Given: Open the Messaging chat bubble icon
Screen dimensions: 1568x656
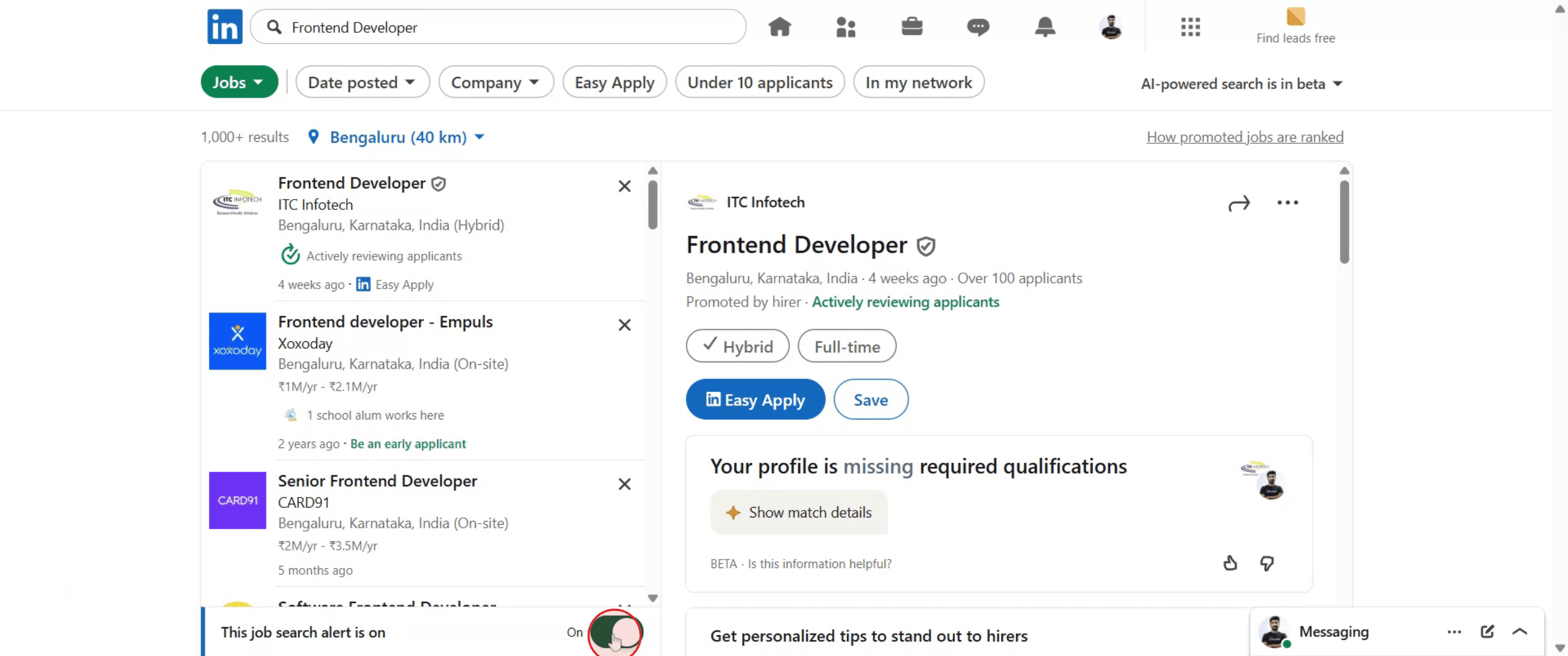Looking at the screenshot, I should 978,27.
